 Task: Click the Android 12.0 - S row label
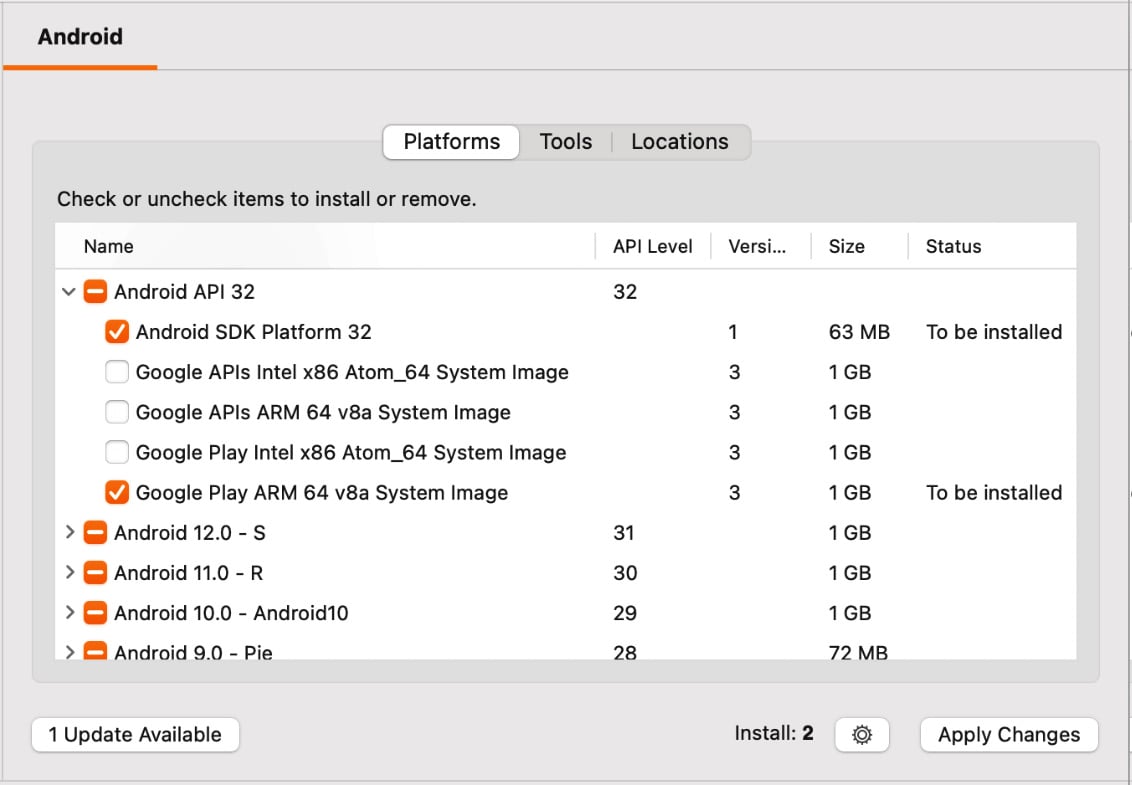(x=190, y=533)
